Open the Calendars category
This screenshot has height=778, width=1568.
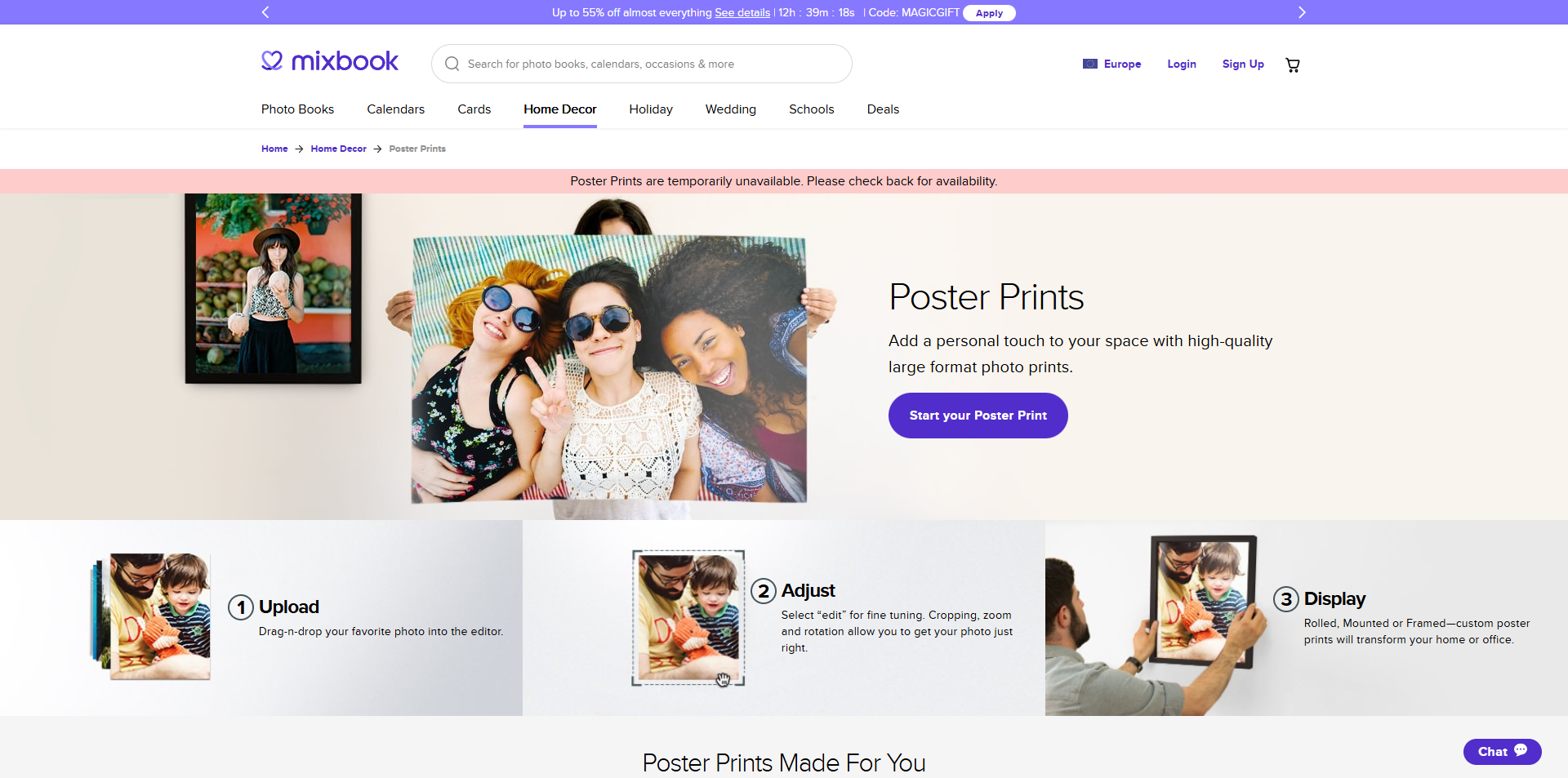(395, 109)
